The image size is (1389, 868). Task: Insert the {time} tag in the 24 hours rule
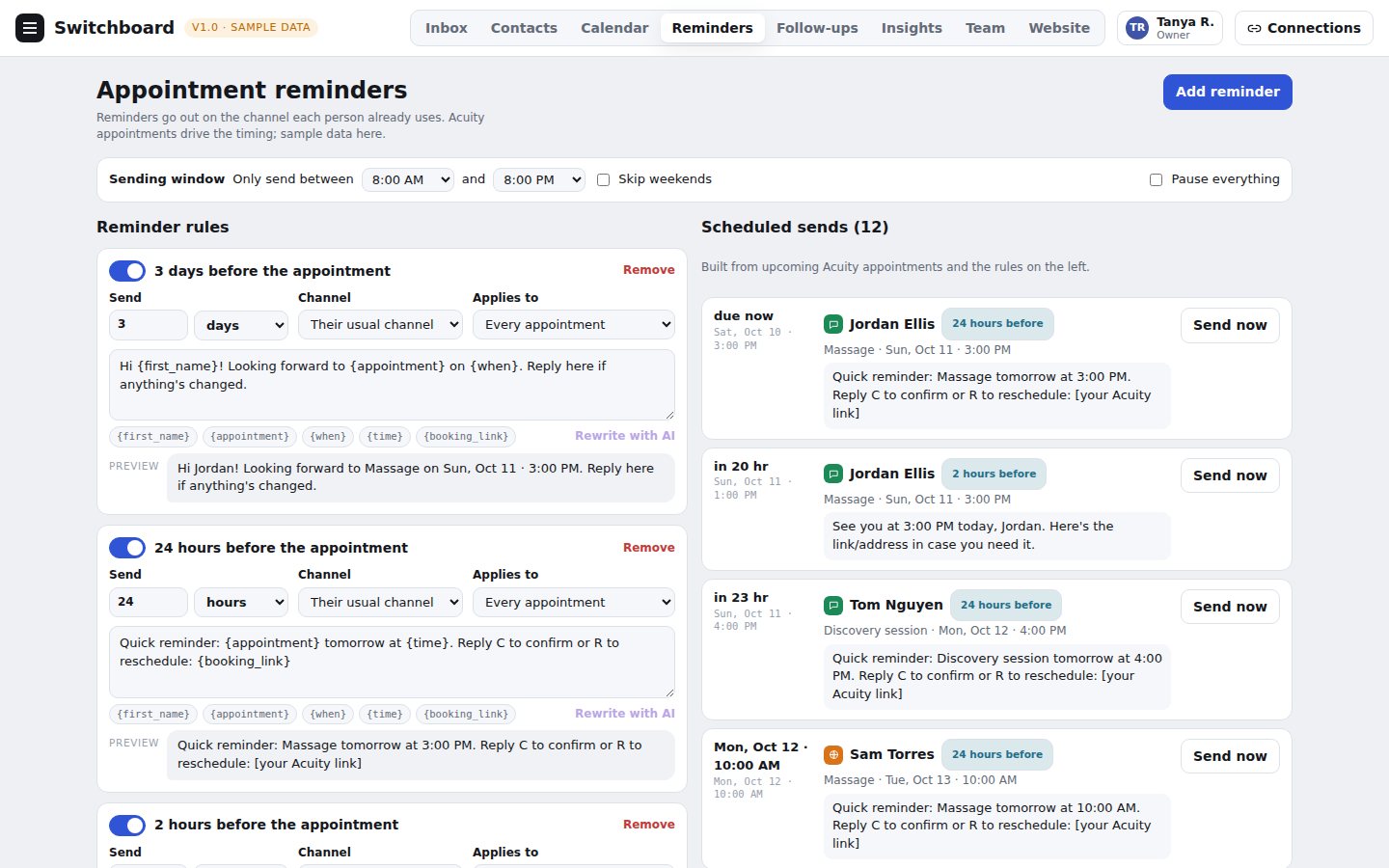[385, 715]
